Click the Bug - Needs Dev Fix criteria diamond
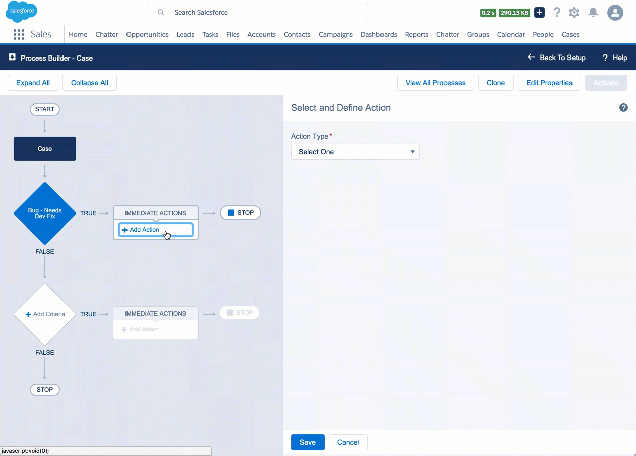This screenshot has height=456, width=636. [x=44, y=212]
